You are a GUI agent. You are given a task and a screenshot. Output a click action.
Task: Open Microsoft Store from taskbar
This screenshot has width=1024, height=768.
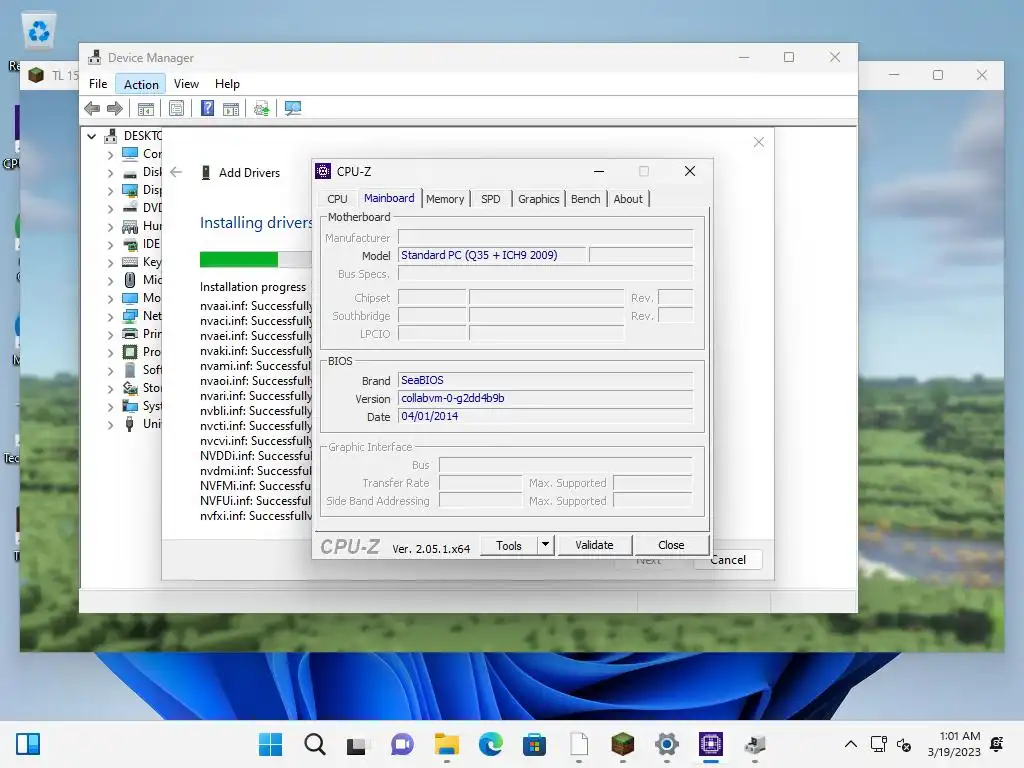click(534, 744)
